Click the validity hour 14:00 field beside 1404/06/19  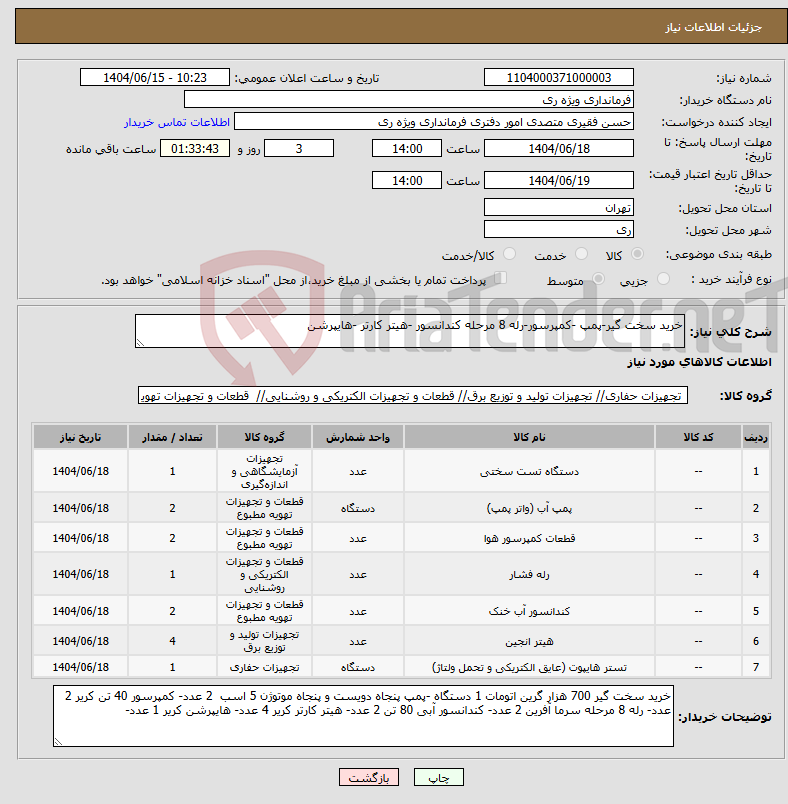click(x=407, y=180)
